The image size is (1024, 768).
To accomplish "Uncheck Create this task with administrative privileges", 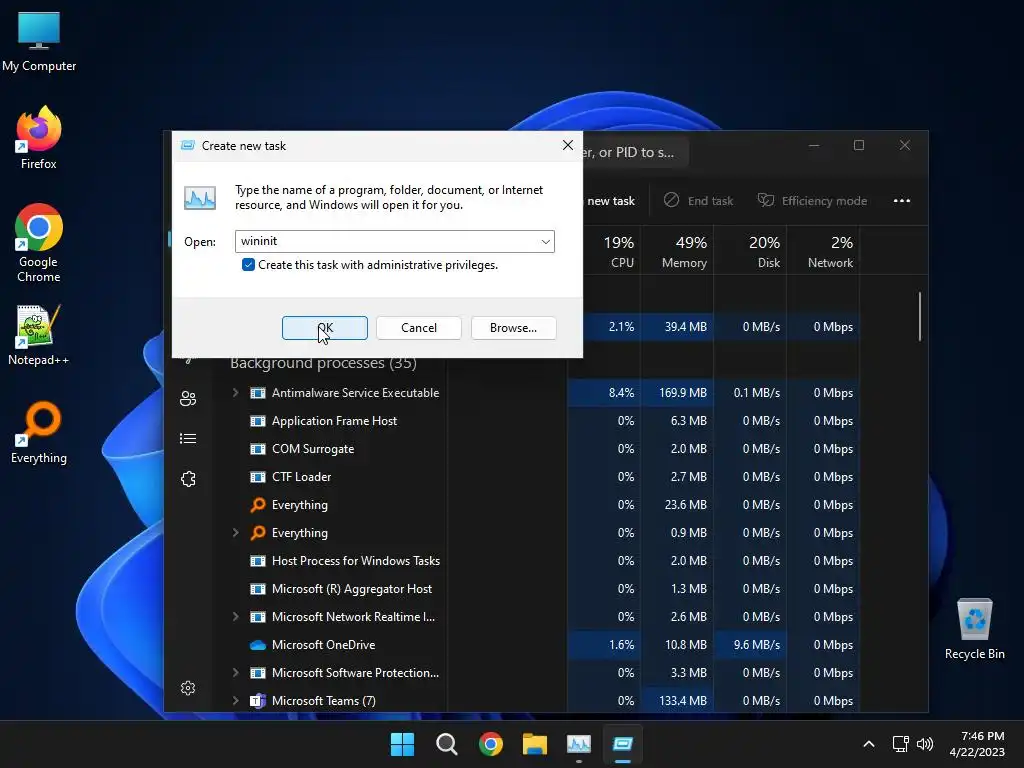I will (248, 264).
